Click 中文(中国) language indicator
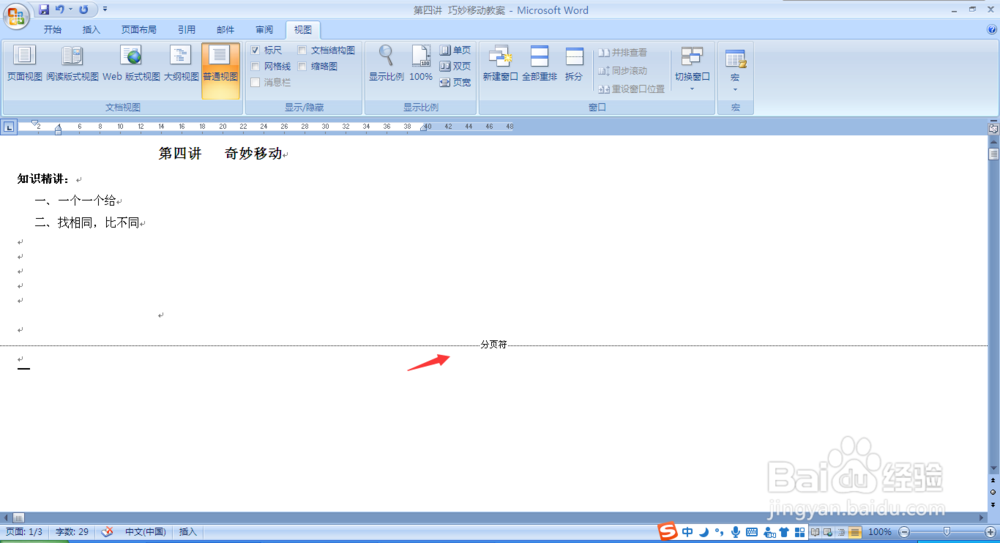 [x=145, y=532]
